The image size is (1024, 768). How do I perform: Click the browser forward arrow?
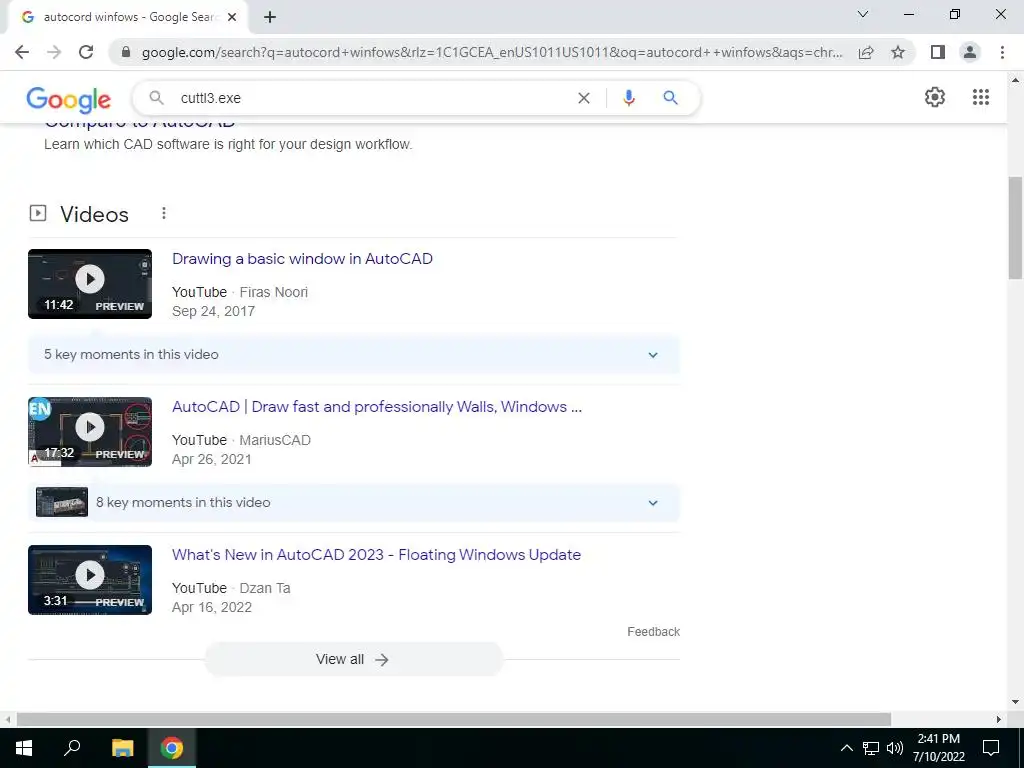coord(54,52)
